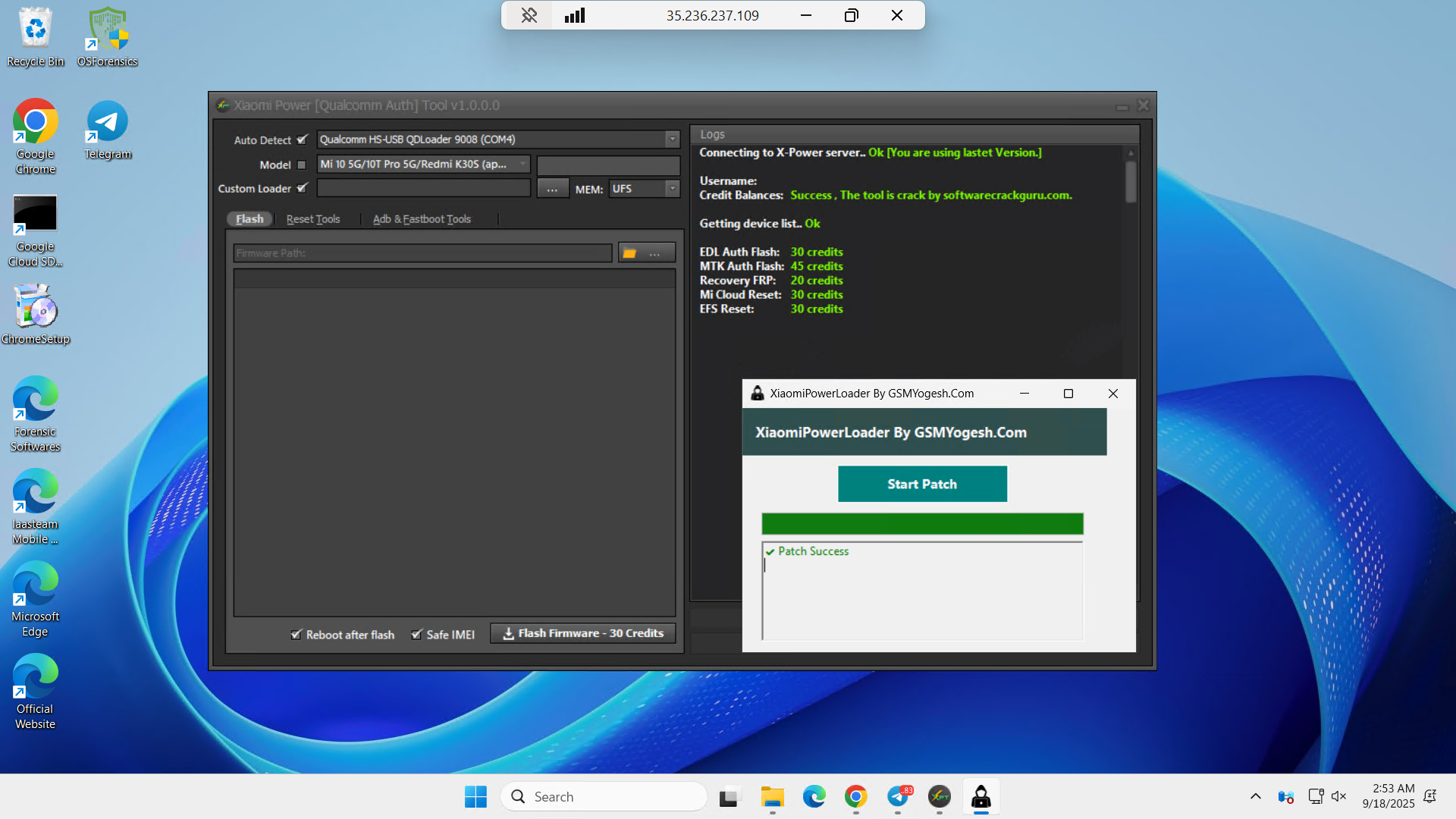Click into the Firmware Path field
Image resolution: width=1456 pixels, height=819 pixels.
[x=422, y=253]
